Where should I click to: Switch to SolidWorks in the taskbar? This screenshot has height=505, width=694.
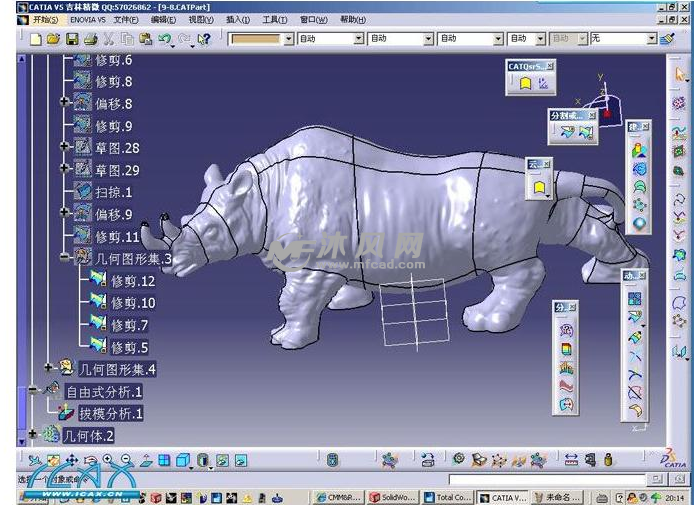pyautogui.click(x=391, y=497)
